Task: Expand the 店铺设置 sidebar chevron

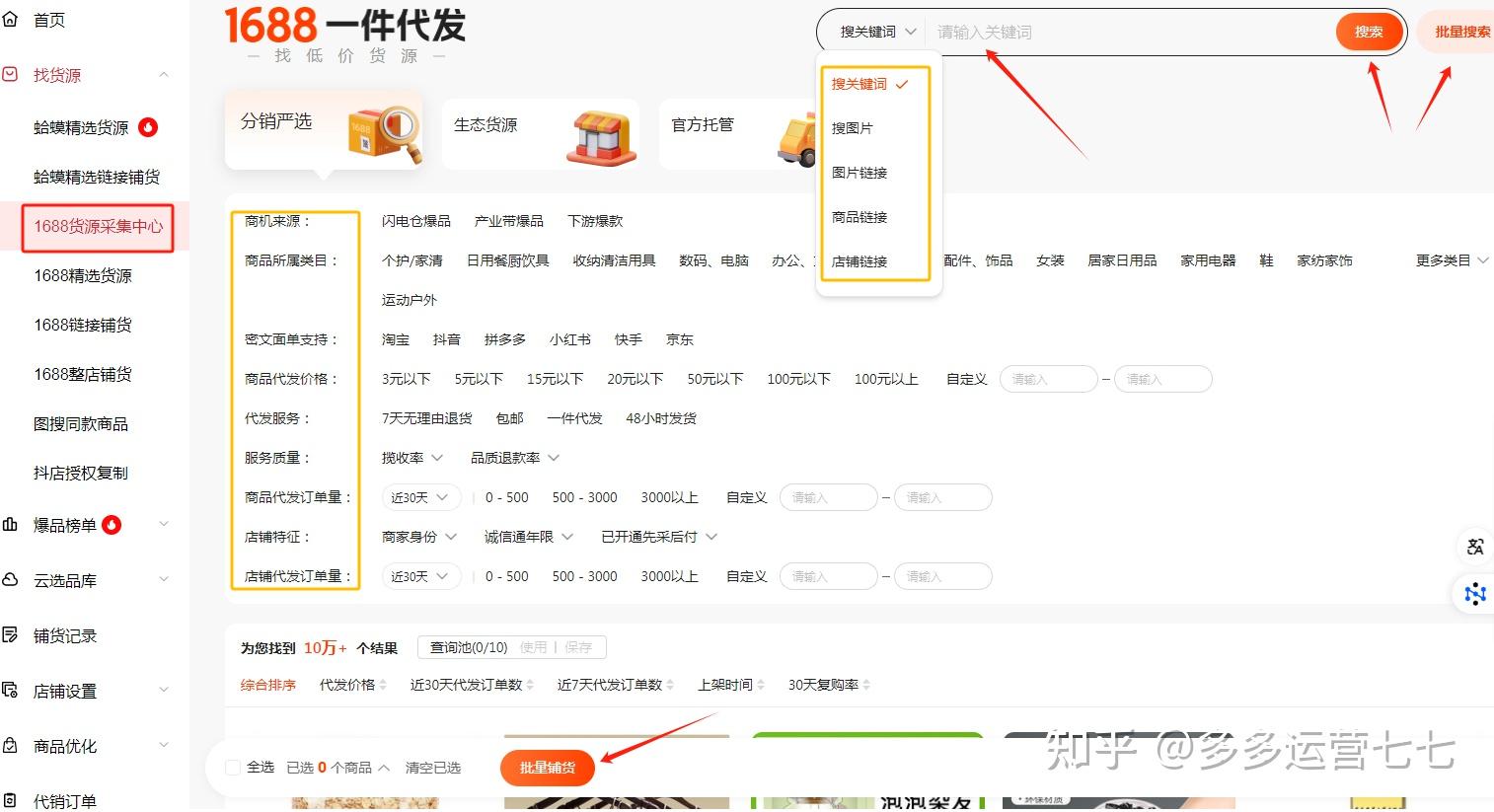Action: [164, 691]
